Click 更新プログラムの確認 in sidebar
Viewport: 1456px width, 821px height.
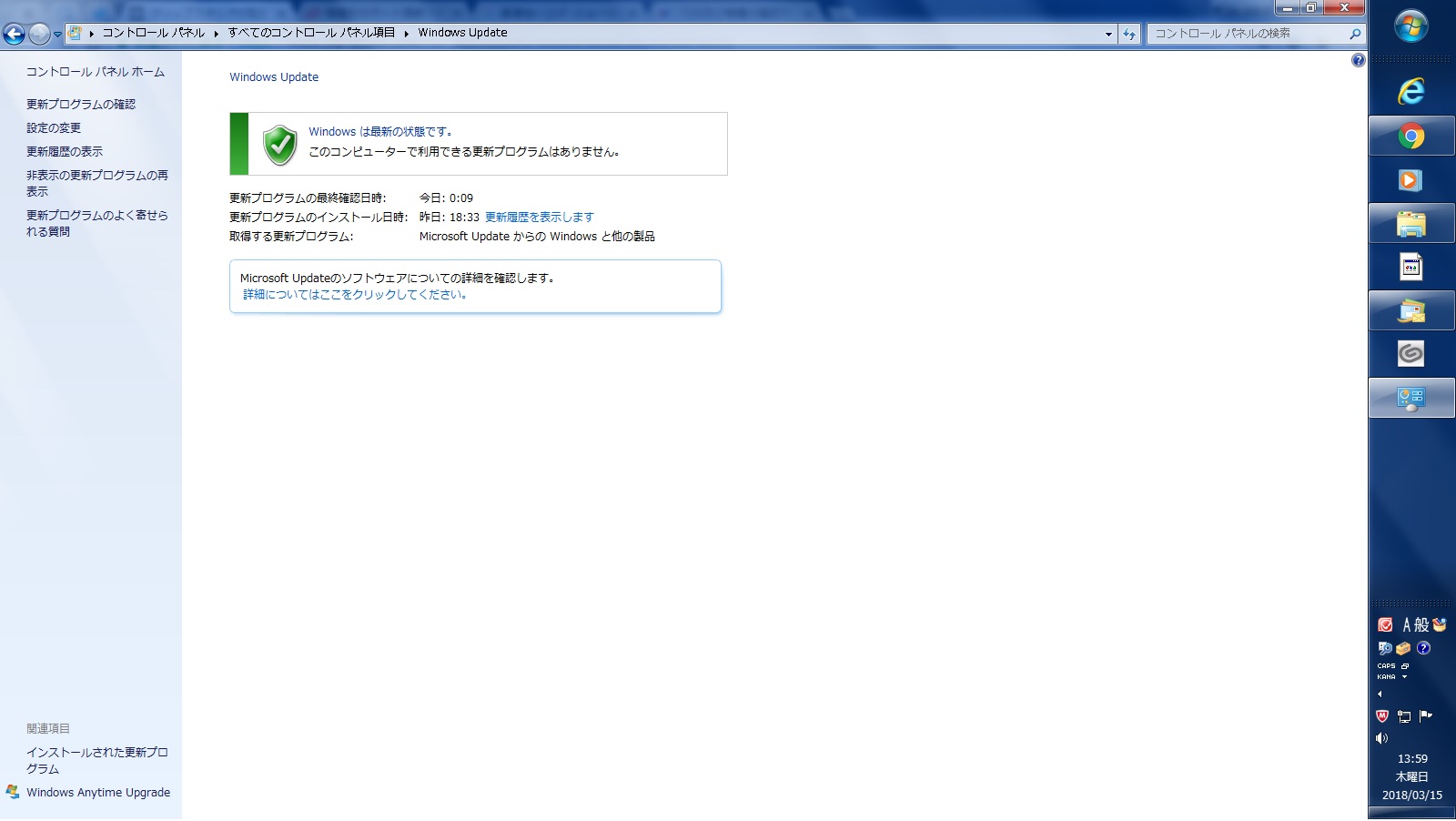click(81, 105)
